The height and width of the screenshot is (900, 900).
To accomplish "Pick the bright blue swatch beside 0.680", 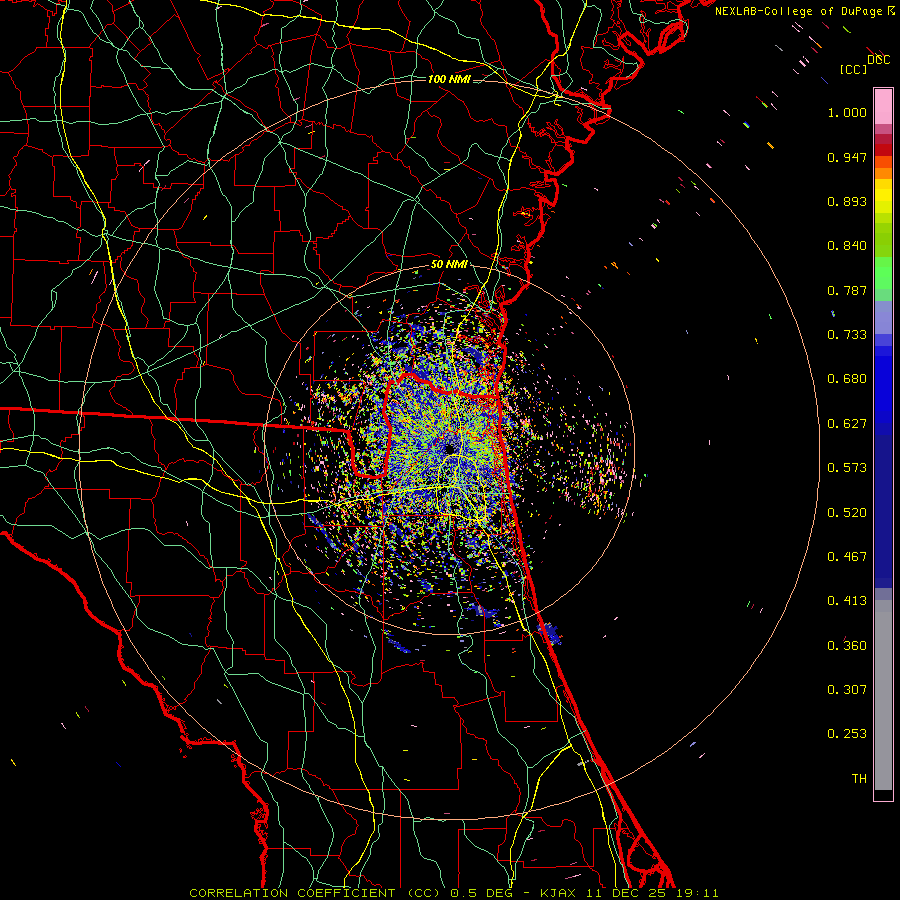I will tap(883, 383).
